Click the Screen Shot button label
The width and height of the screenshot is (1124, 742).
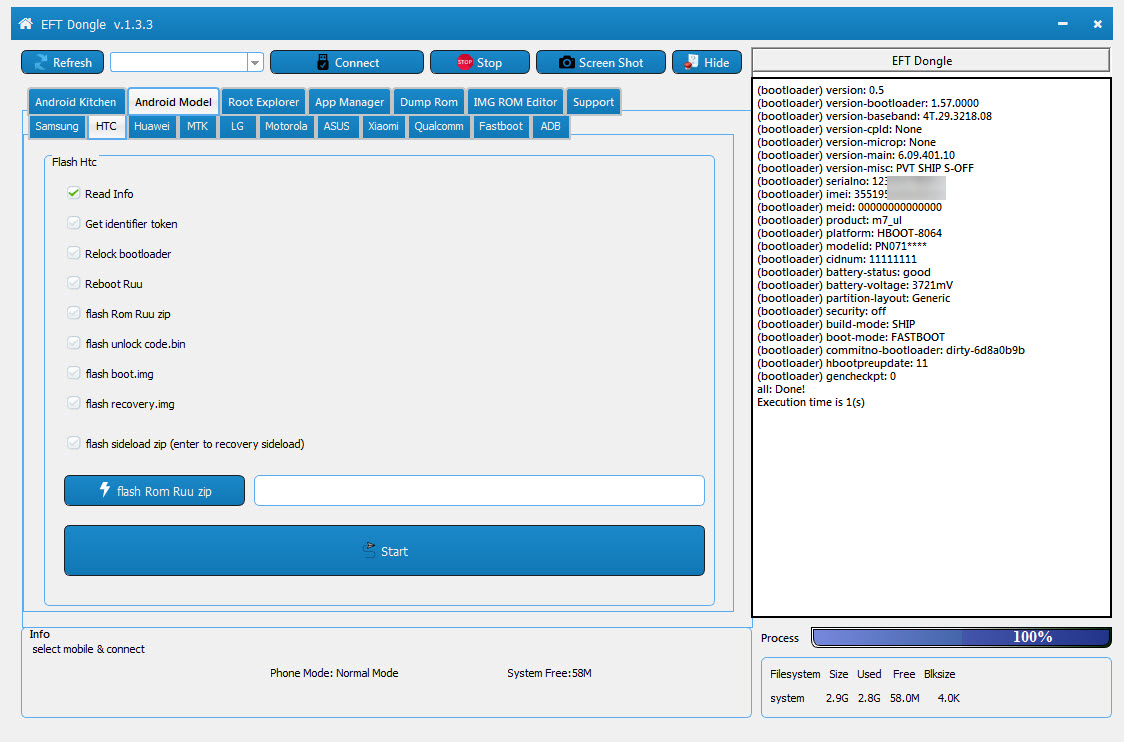point(611,62)
